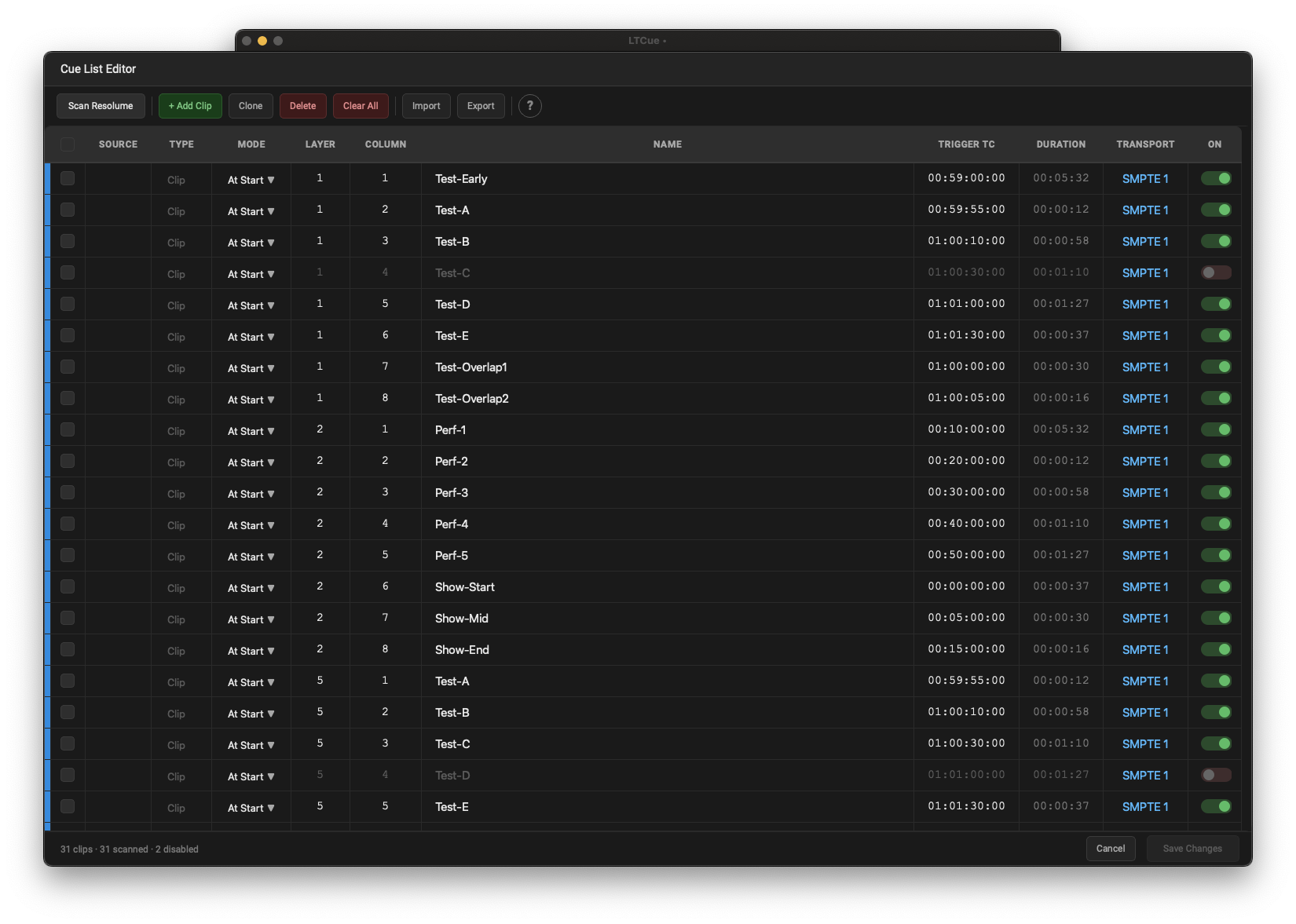This screenshot has width=1296, height=924.
Task: Edit the Trigger TC value for Perf-2
Action: 966,461
